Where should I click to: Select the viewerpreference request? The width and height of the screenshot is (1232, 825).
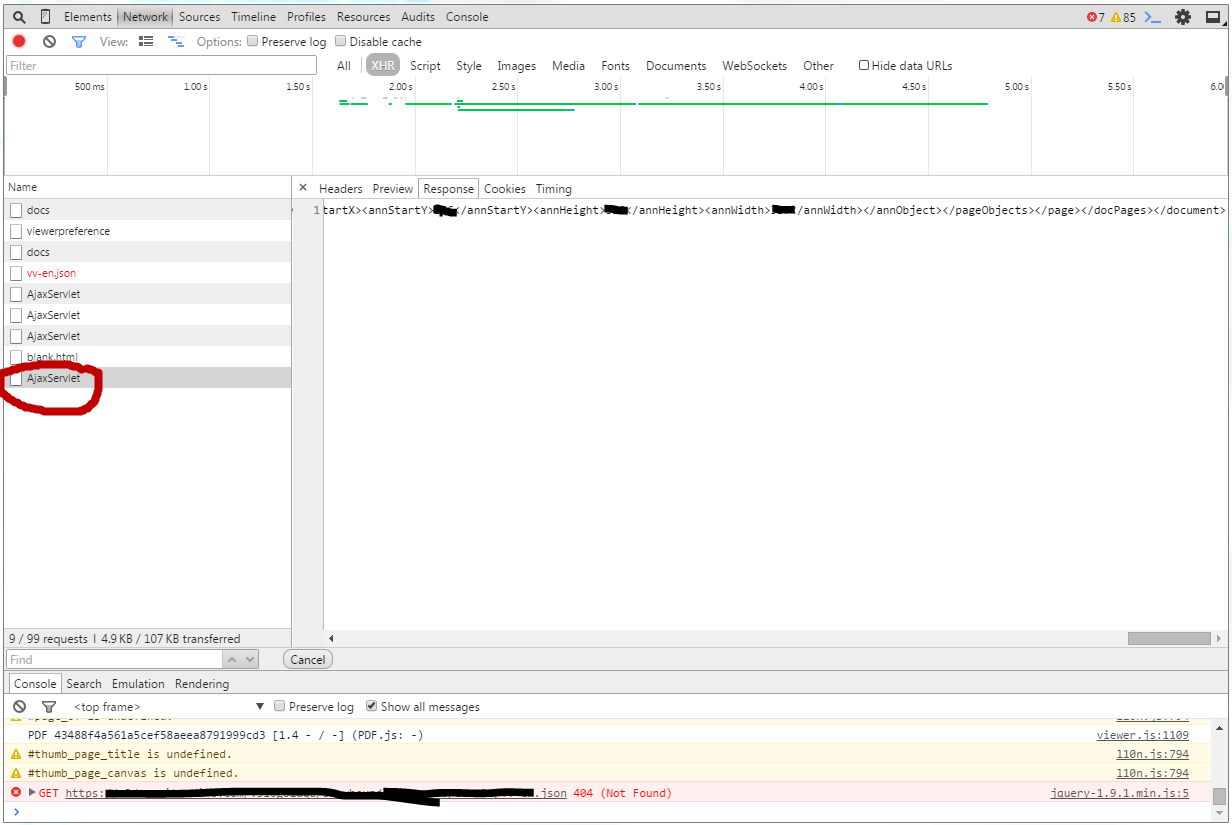[148, 231]
